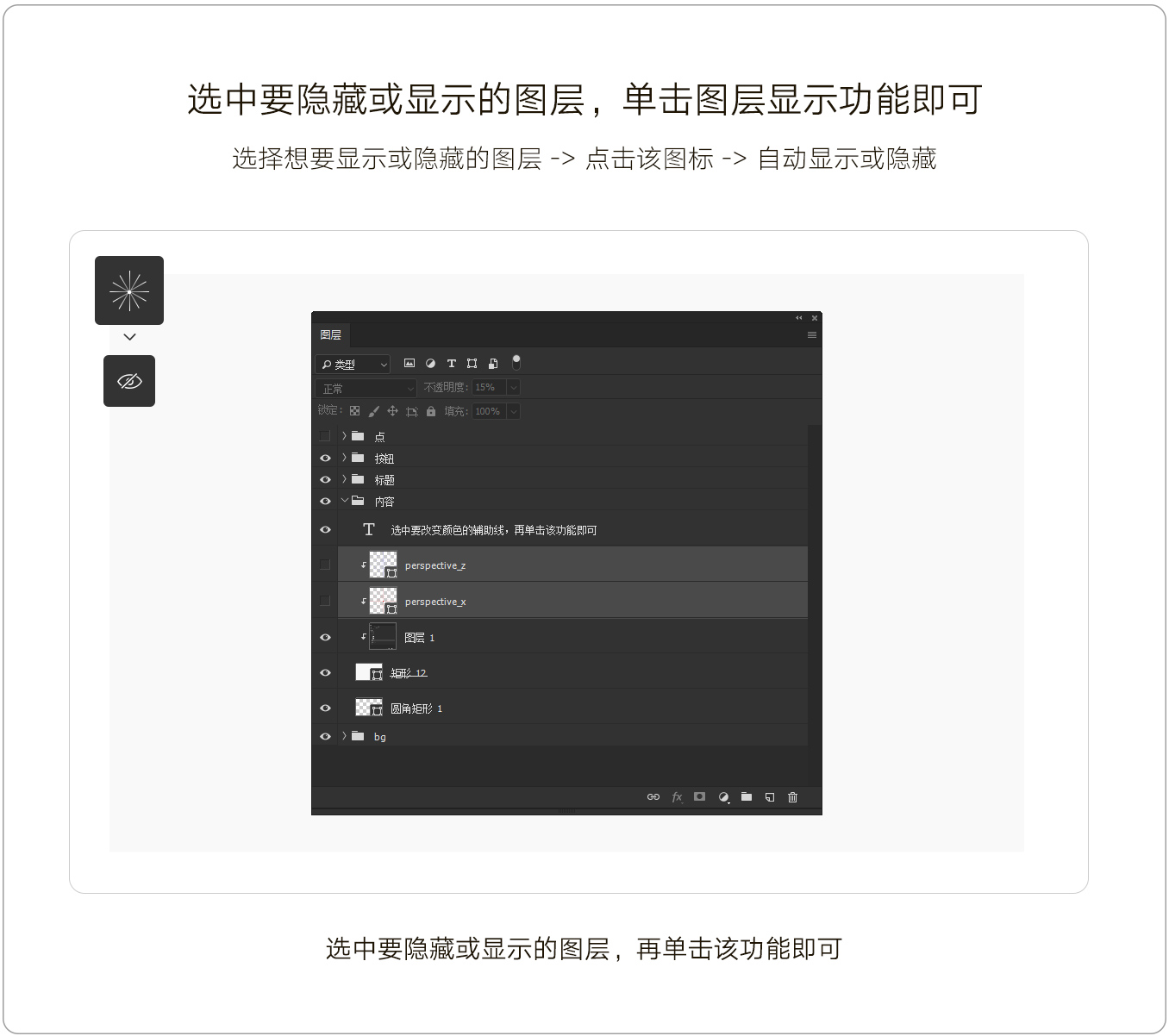Filter layers by text type icon
This screenshot has height=1036, width=1169.
pos(451,364)
